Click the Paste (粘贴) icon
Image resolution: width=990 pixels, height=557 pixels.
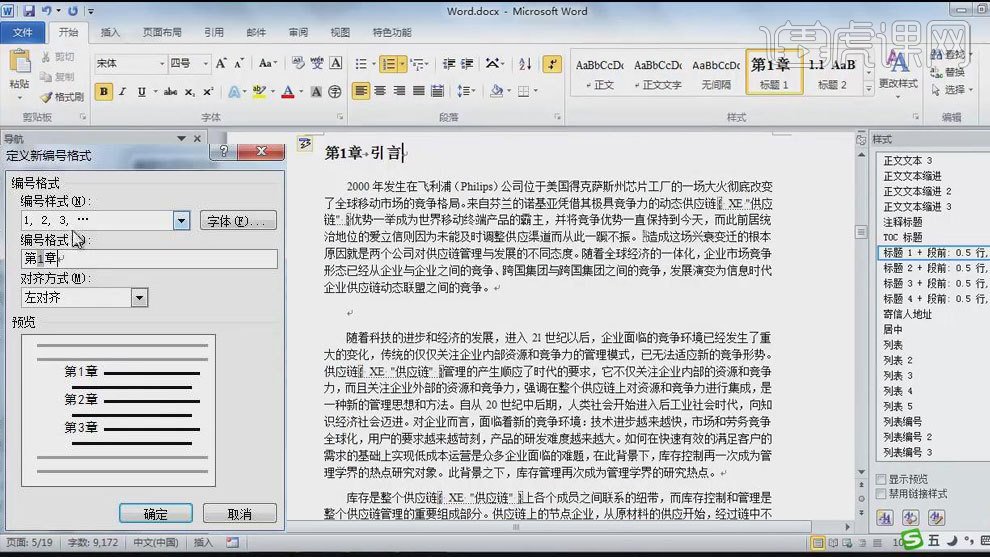coord(20,62)
